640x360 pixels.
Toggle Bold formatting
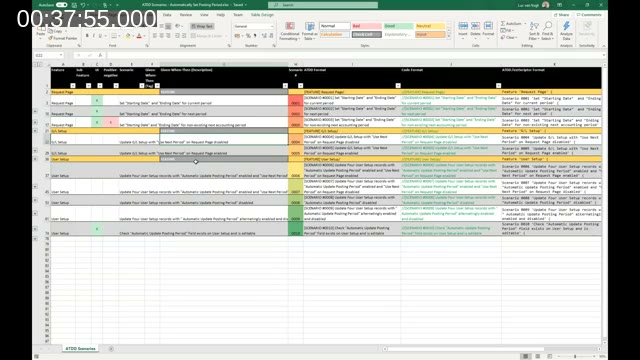click(x=87, y=36)
